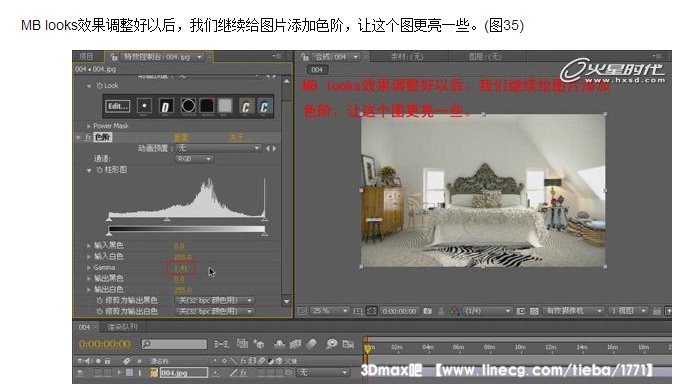Click the timeline search field
The image size is (682, 387).
[174, 344]
